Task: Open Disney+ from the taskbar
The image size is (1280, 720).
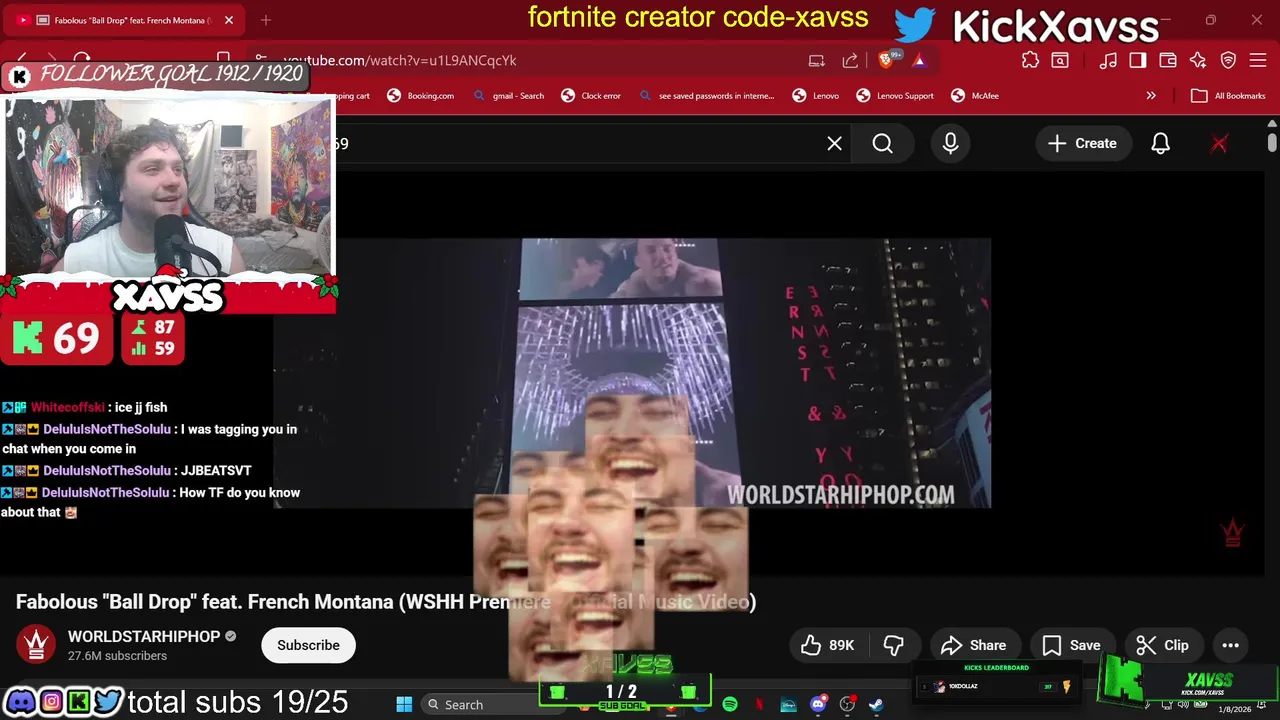Action: click(788, 705)
